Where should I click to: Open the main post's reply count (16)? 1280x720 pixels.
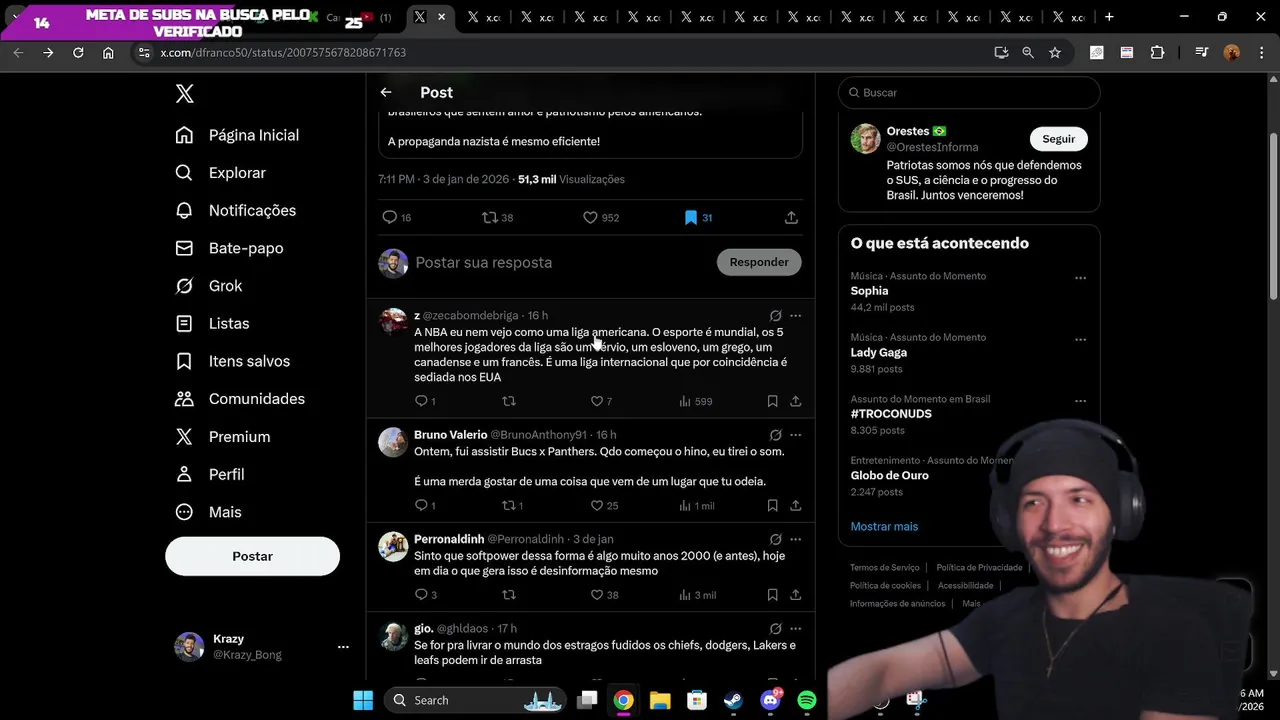pos(397,217)
